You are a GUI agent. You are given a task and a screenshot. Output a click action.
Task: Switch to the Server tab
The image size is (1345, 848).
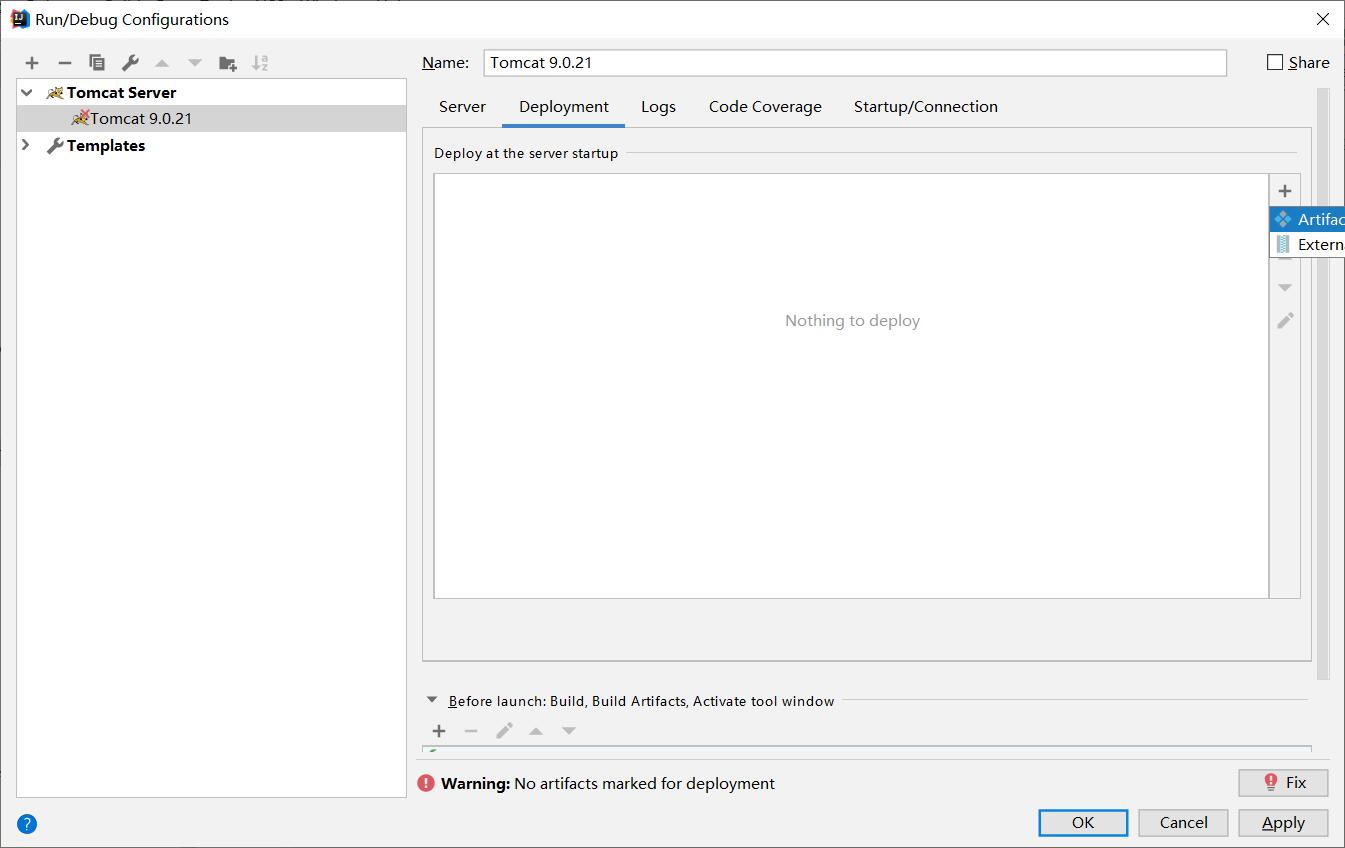point(462,107)
